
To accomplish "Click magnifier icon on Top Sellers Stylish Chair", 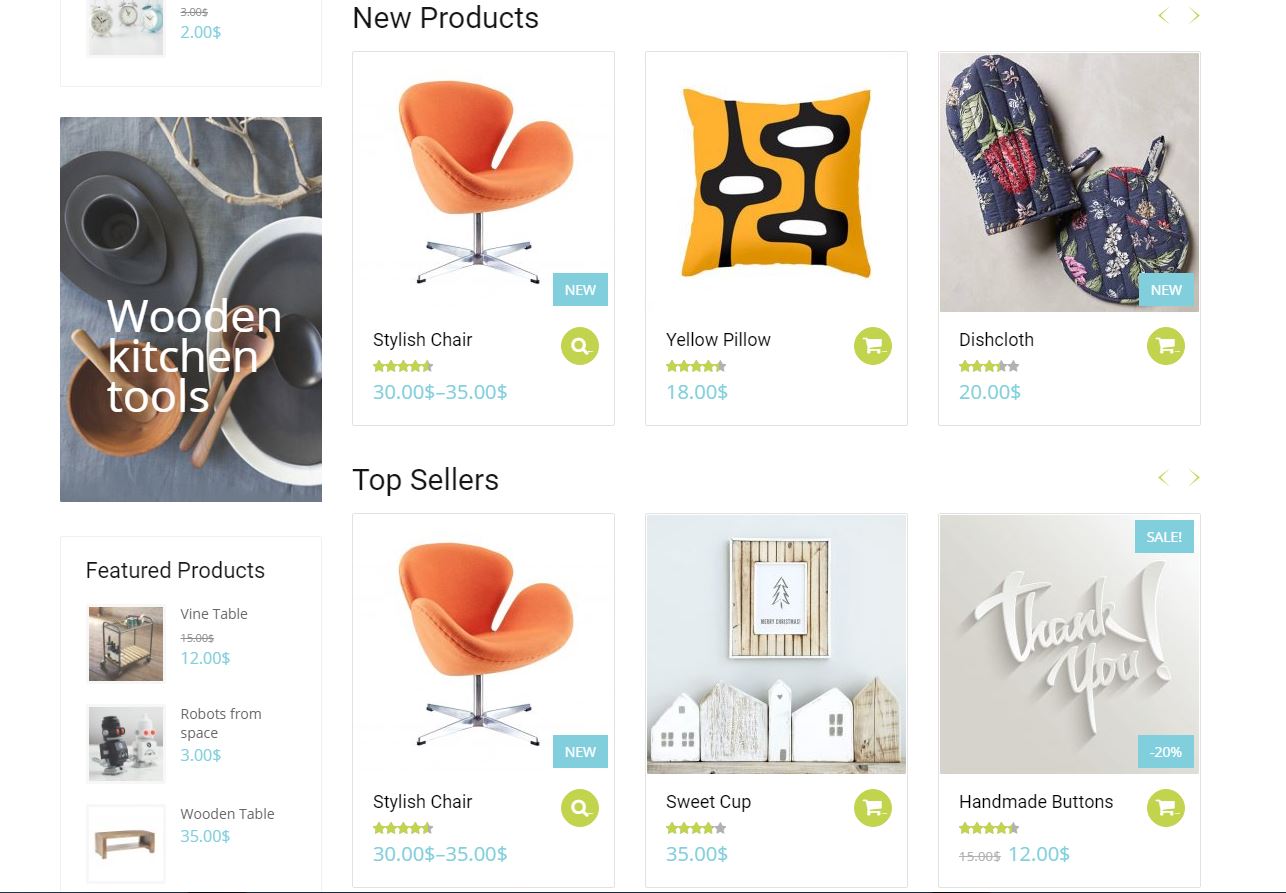I will point(579,808).
